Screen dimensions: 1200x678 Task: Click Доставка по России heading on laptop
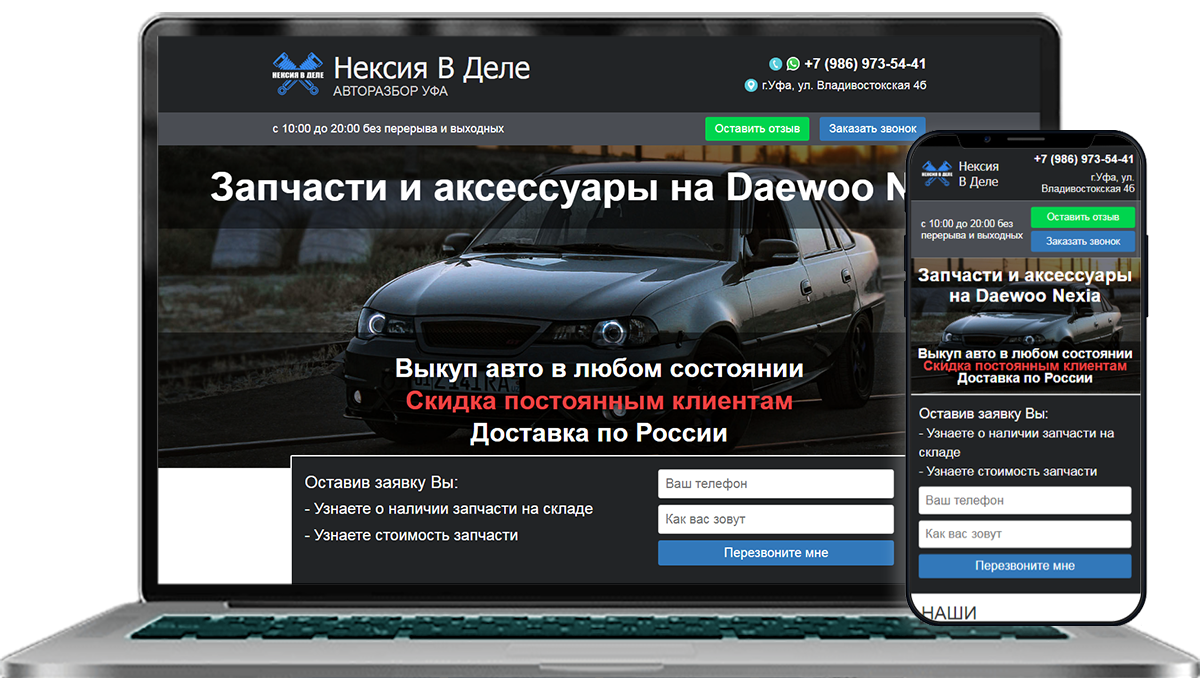click(599, 434)
